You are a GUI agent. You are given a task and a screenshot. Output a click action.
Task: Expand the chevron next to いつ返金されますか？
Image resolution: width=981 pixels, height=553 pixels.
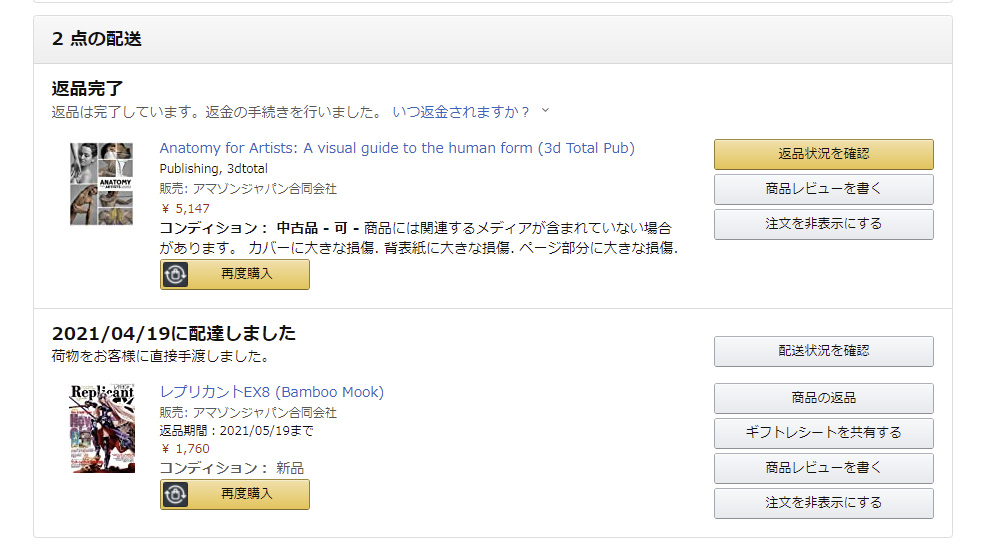pyautogui.click(x=546, y=111)
